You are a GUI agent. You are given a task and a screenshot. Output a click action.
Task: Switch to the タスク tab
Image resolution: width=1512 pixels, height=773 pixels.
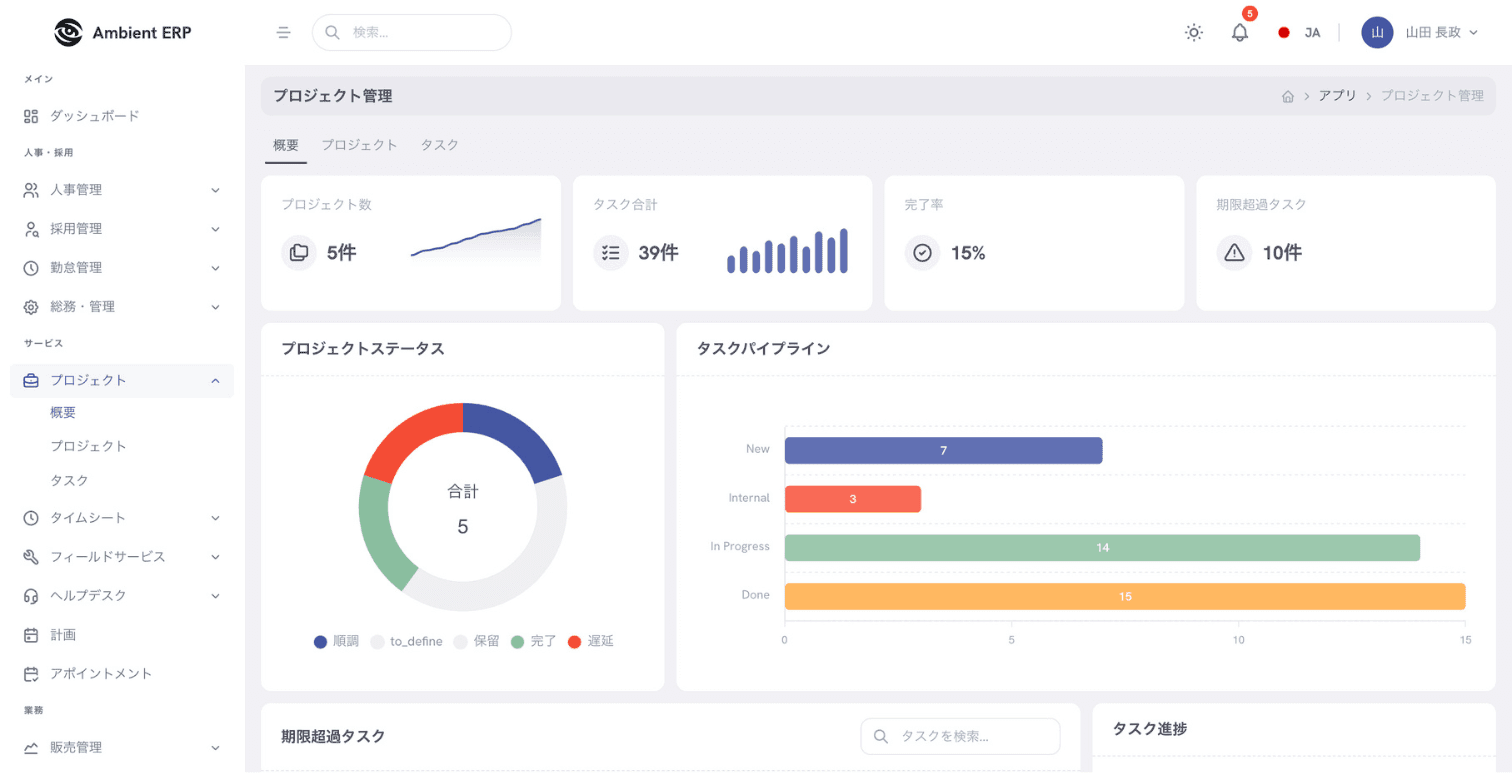tap(439, 145)
